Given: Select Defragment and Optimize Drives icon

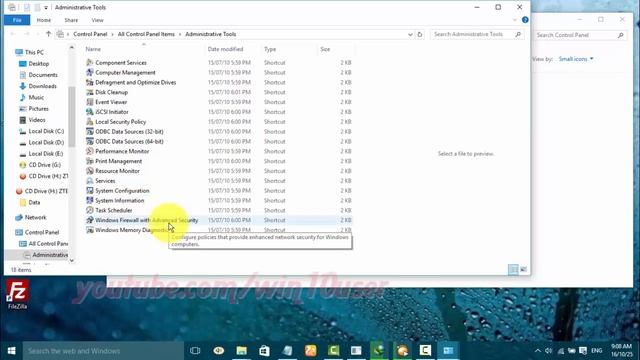Looking at the screenshot, I should click(90, 82).
